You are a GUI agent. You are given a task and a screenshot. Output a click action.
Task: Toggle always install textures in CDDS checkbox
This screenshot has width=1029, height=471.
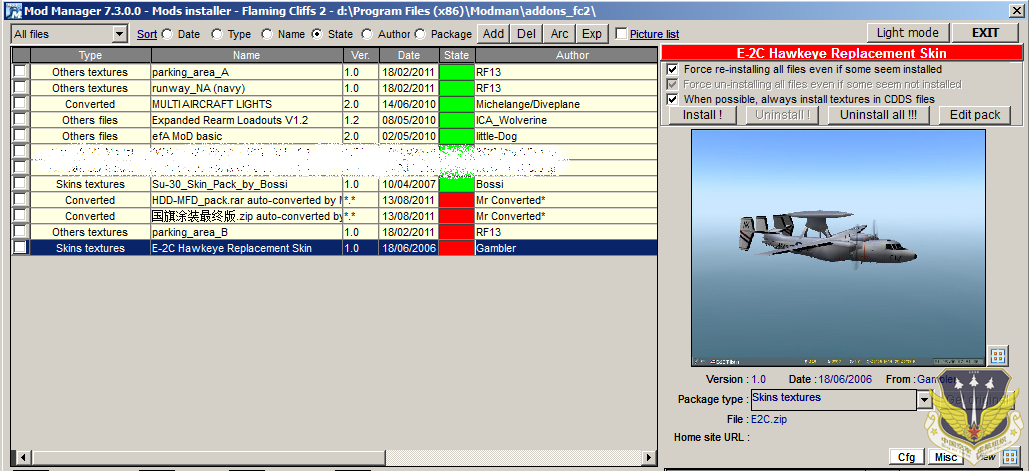[x=672, y=99]
